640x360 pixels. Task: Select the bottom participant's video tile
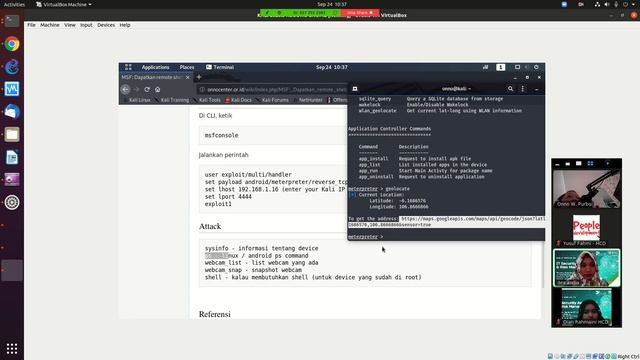587,307
